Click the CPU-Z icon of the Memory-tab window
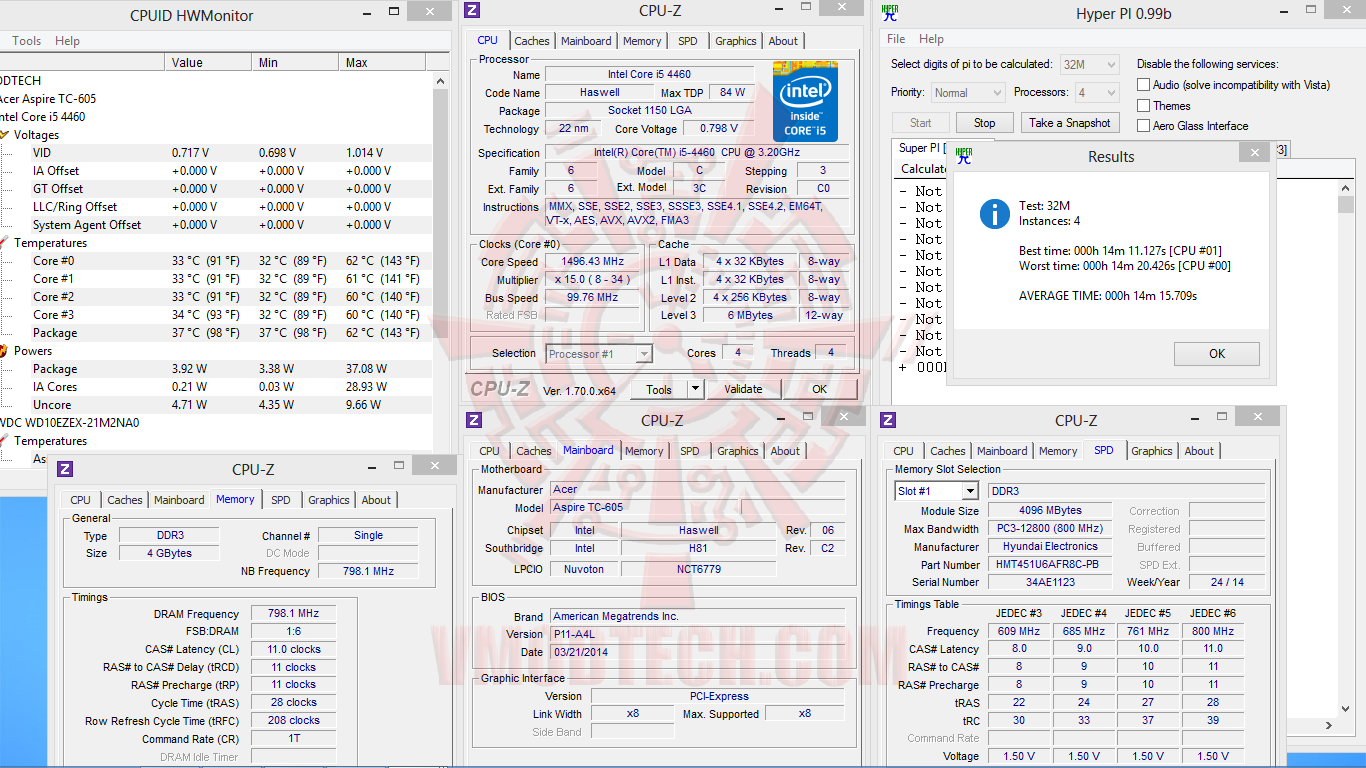The height and width of the screenshot is (768, 1366). [x=65, y=469]
